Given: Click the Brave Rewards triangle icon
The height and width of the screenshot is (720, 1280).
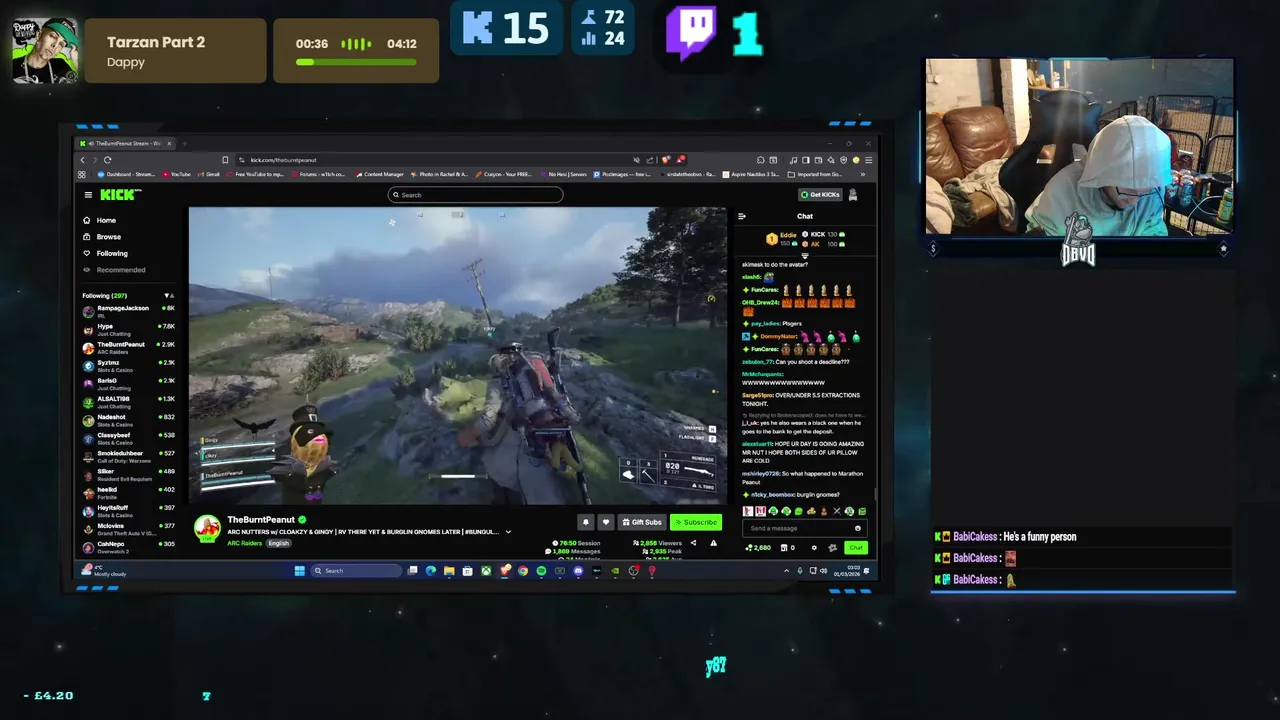Looking at the screenshot, I should tap(680, 160).
